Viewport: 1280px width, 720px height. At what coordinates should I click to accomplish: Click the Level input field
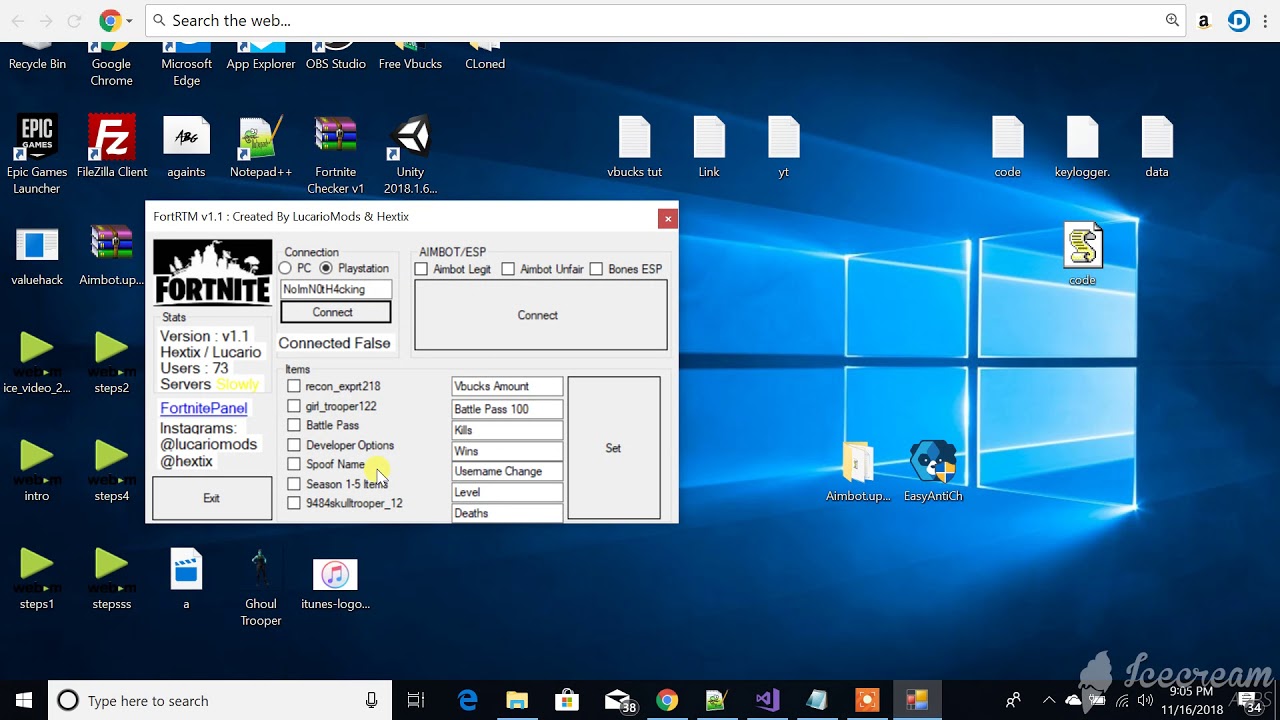pyautogui.click(x=507, y=492)
